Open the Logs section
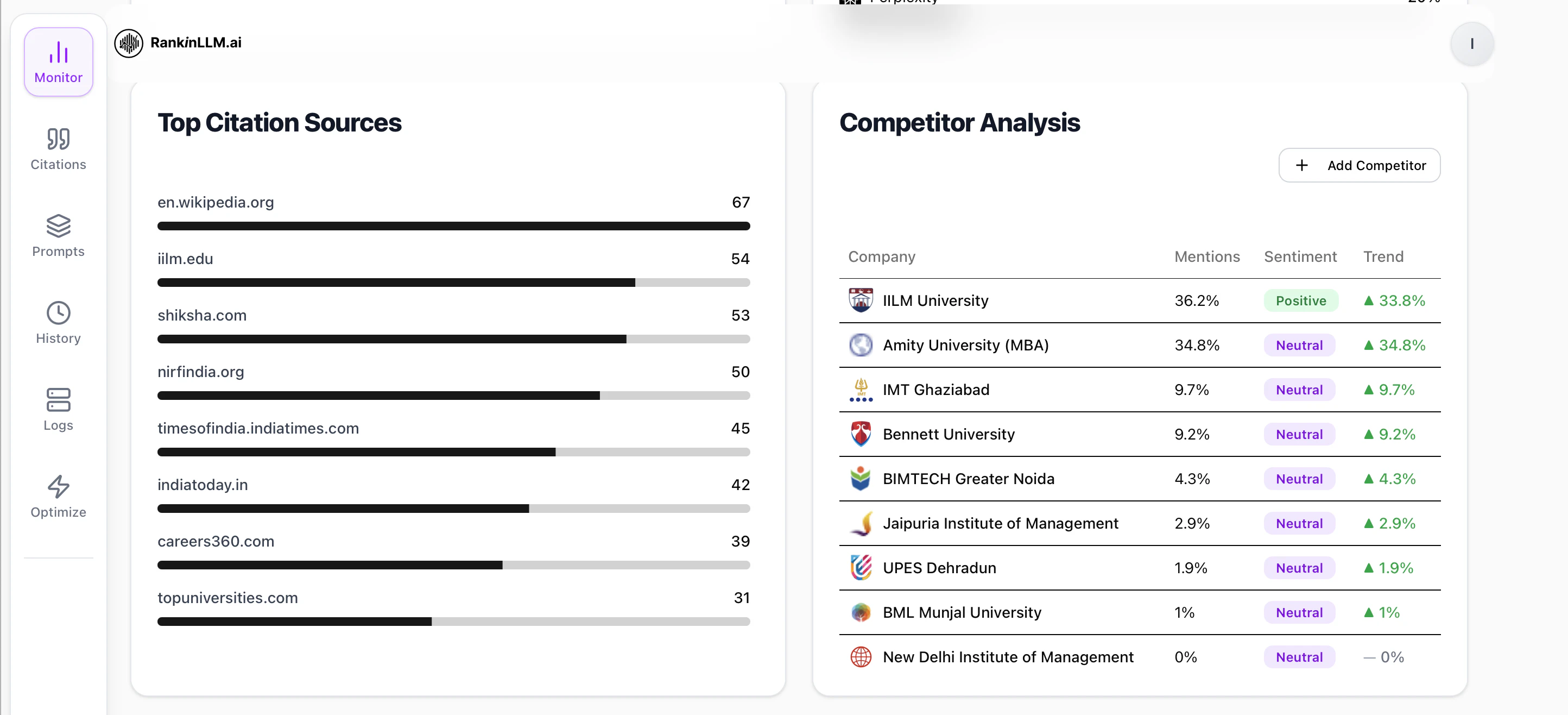Screen dimensions: 1568x715 (x=59, y=410)
